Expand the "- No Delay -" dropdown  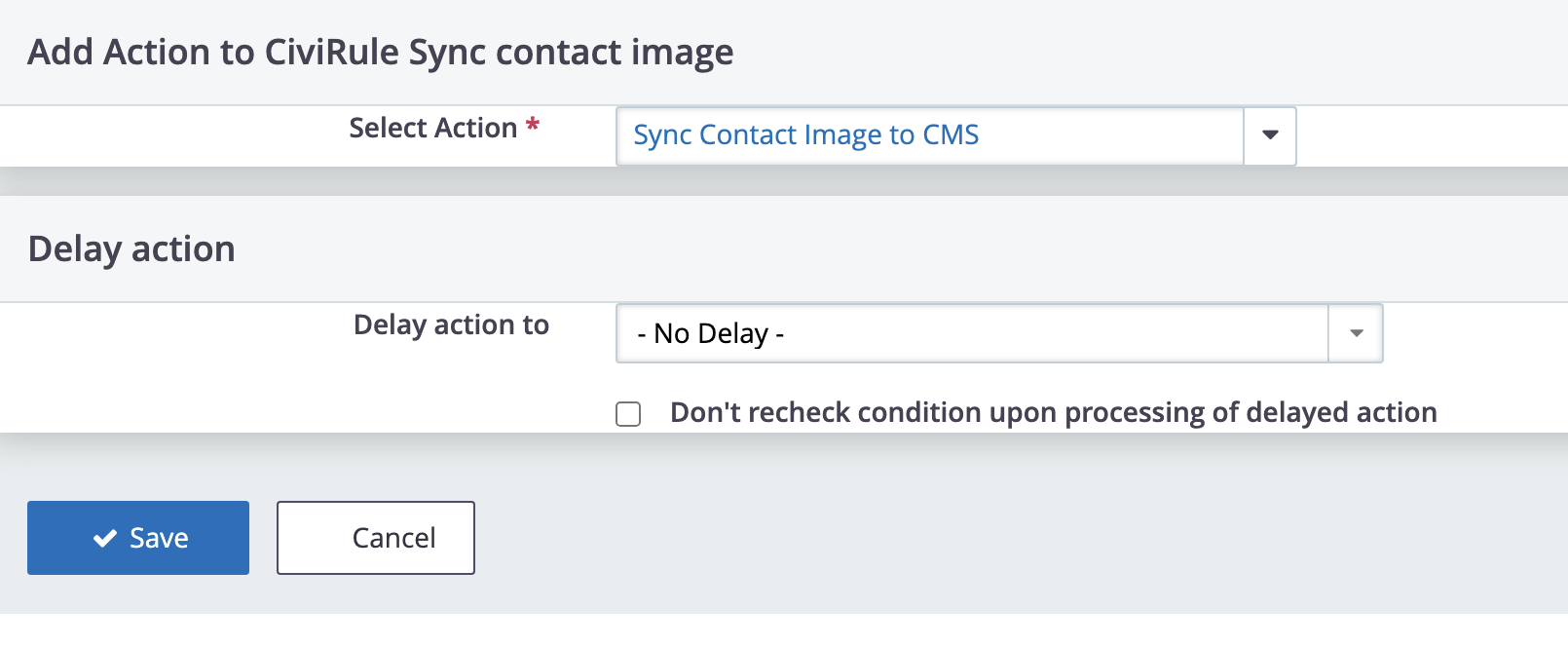coord(998,333)
